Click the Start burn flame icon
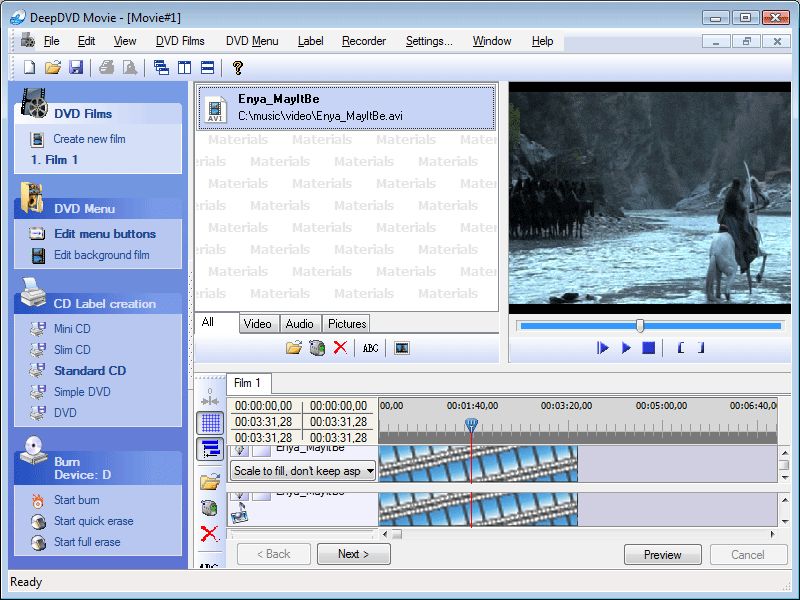This screenshot has width=800, height=600. pos(38,501)
